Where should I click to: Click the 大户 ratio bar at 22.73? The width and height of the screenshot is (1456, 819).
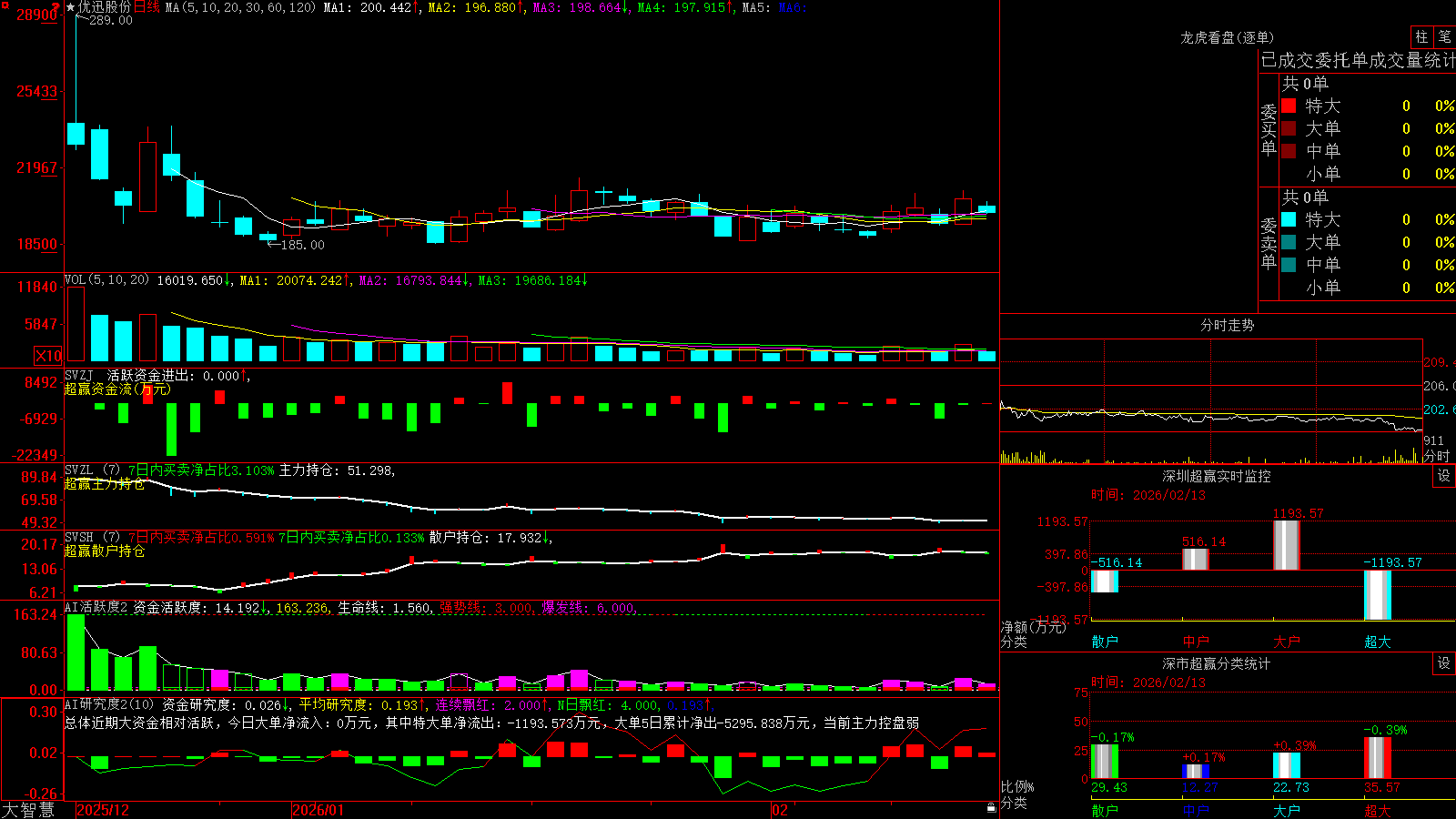(x=1287, y=765)
